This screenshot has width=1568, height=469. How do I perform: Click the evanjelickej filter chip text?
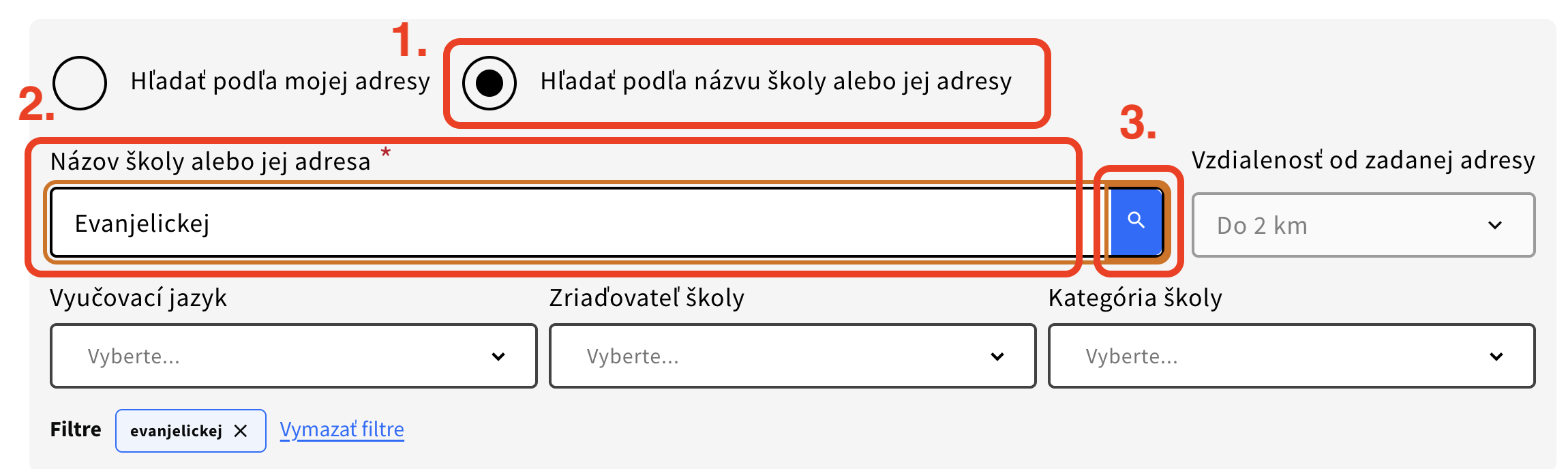tap(176, 431)
